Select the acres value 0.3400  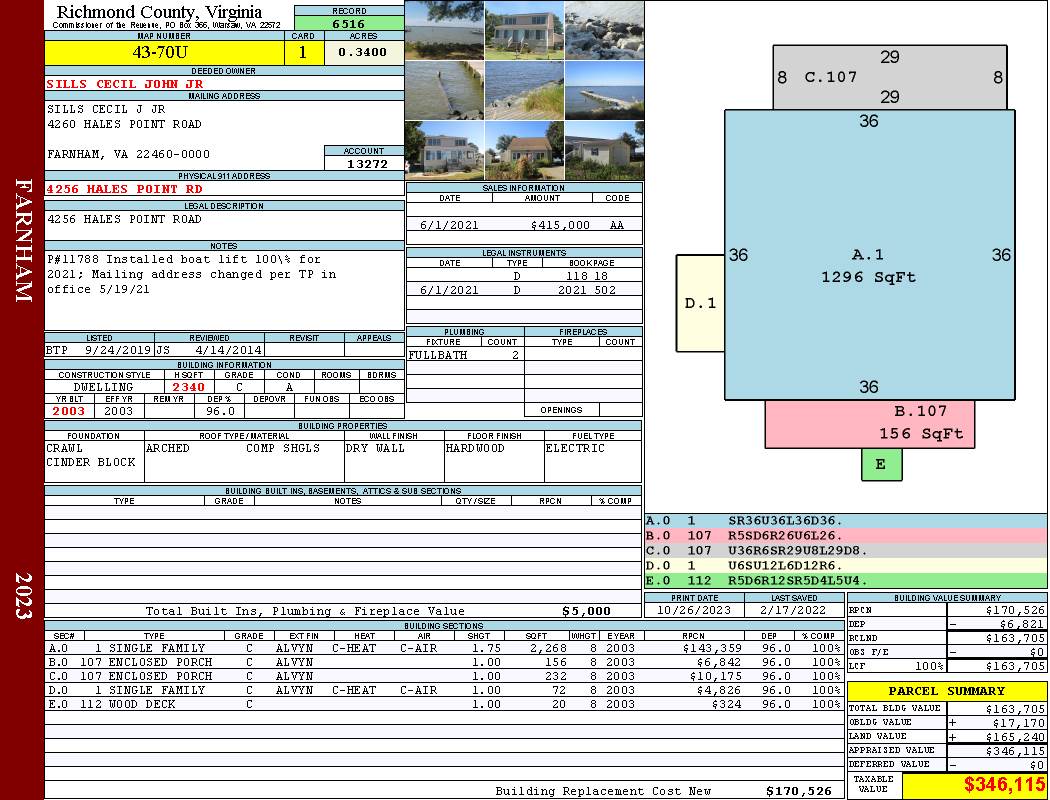point(362,52)
